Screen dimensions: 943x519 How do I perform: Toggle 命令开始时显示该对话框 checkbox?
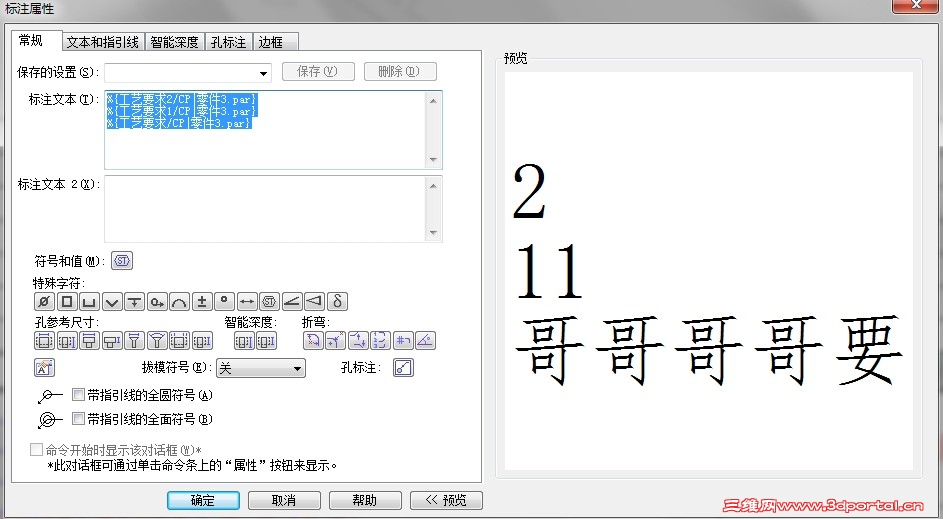click(36, 449)
